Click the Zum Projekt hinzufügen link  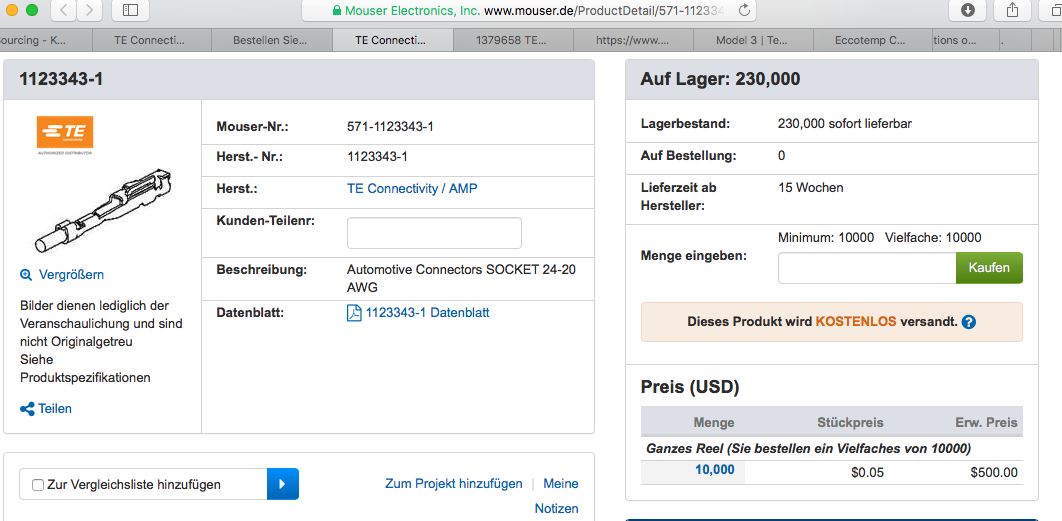coord(453,483)
